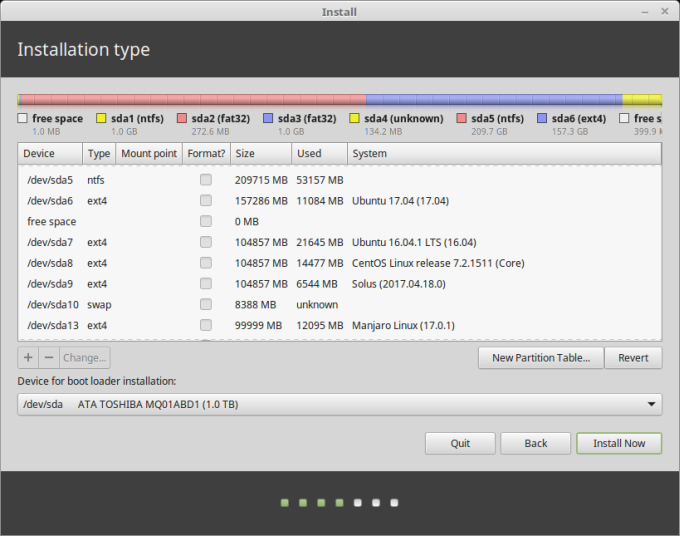The width and height of the screenshot is (680, 536).
Task: Toggle Format checkbox for /dev/sda5
Action: 206,180
